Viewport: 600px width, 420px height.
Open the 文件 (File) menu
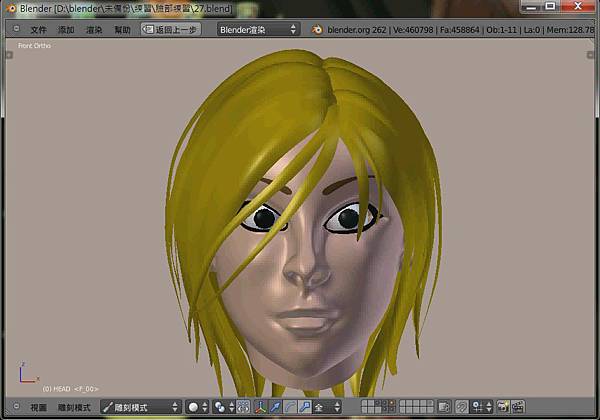(38, 30)
